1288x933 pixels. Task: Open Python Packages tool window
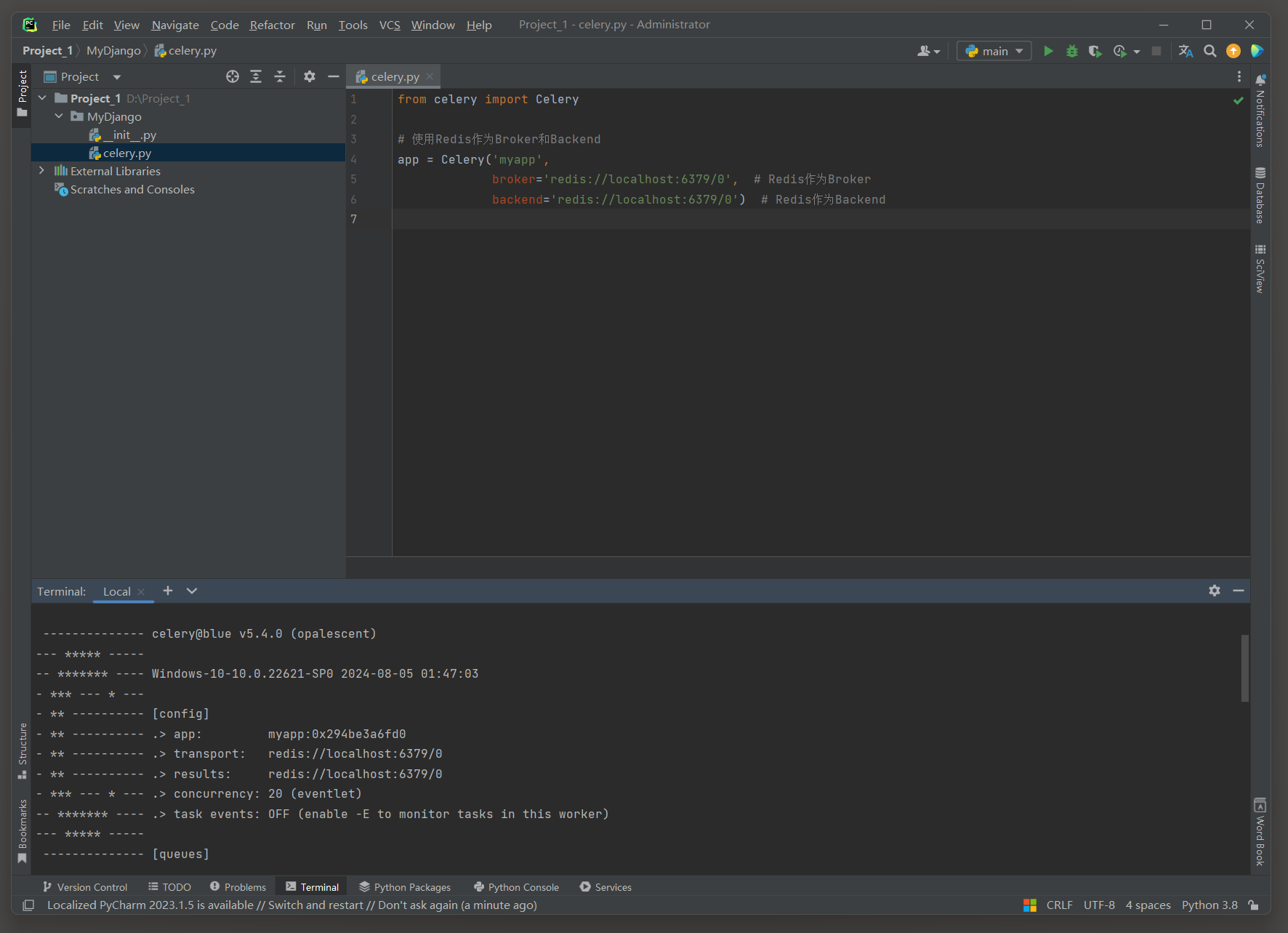click(x=405, y=887)
